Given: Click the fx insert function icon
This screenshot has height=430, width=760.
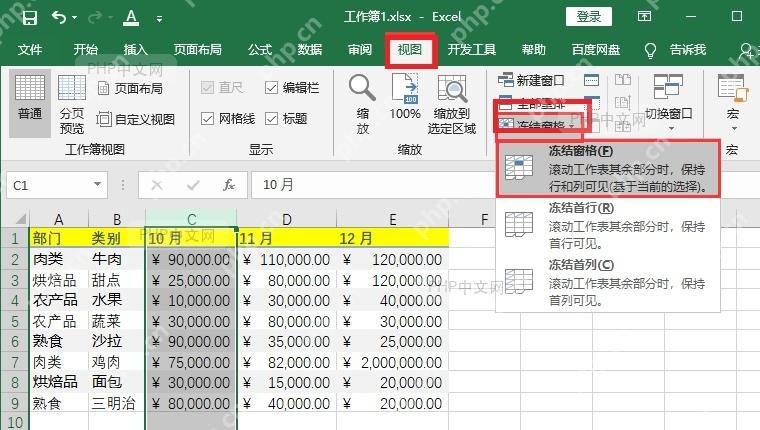Looking at the screenshot, I should (229, 185).
